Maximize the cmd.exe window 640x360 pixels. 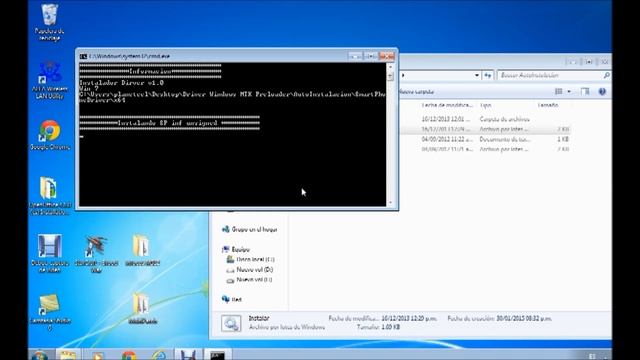pyautogui.click(x=370, y=56)
